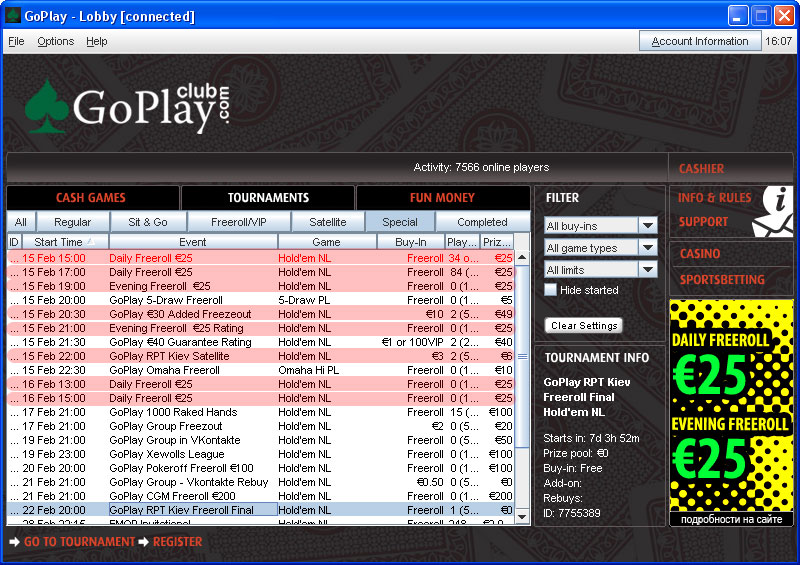Select the GoPlay 1000 Raked Hands row
The width and height of the screenshot is (800, 565).
[x=260, y=412]
